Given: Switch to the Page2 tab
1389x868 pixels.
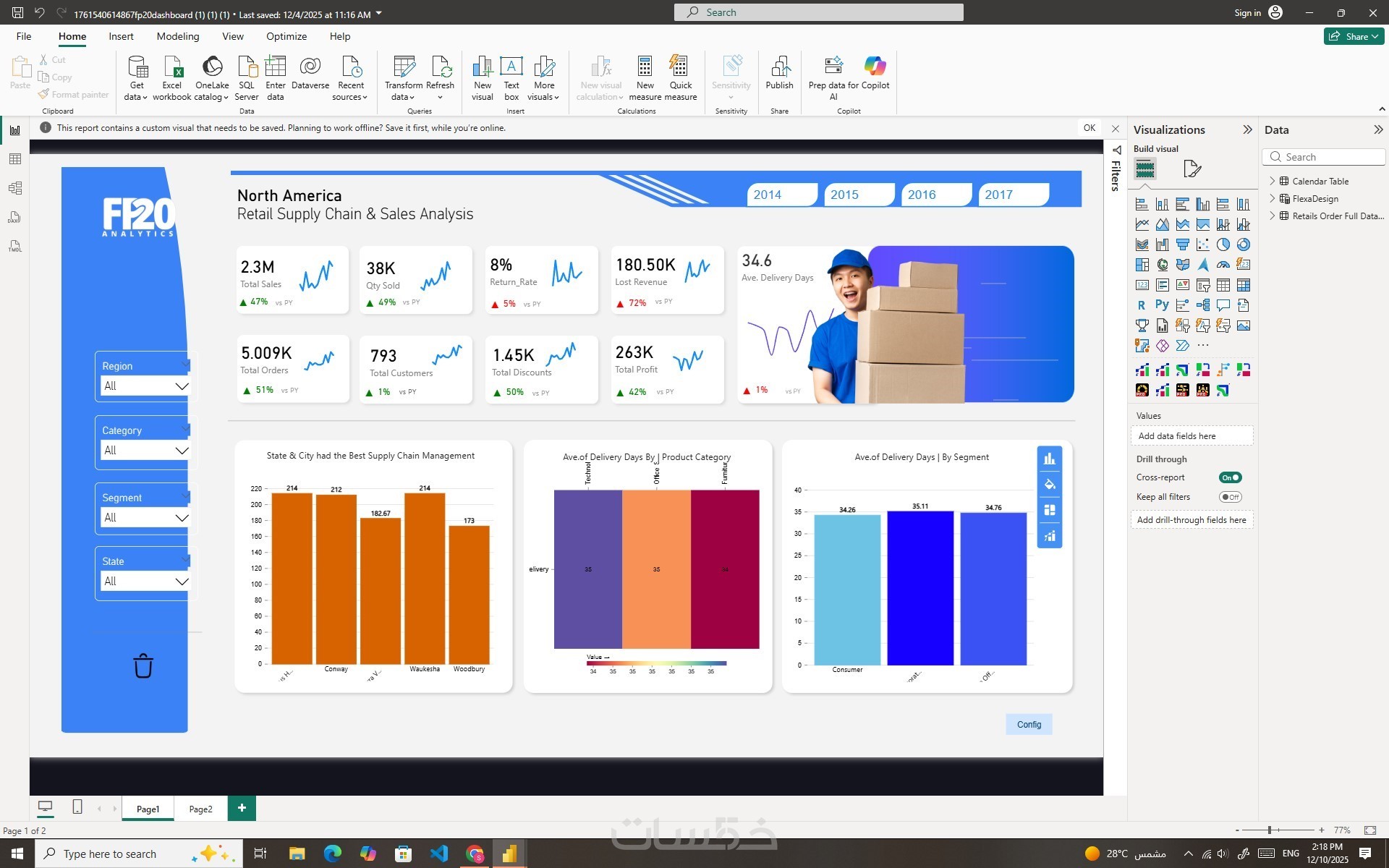Looking at the screenshot, I should click(200, 809).
